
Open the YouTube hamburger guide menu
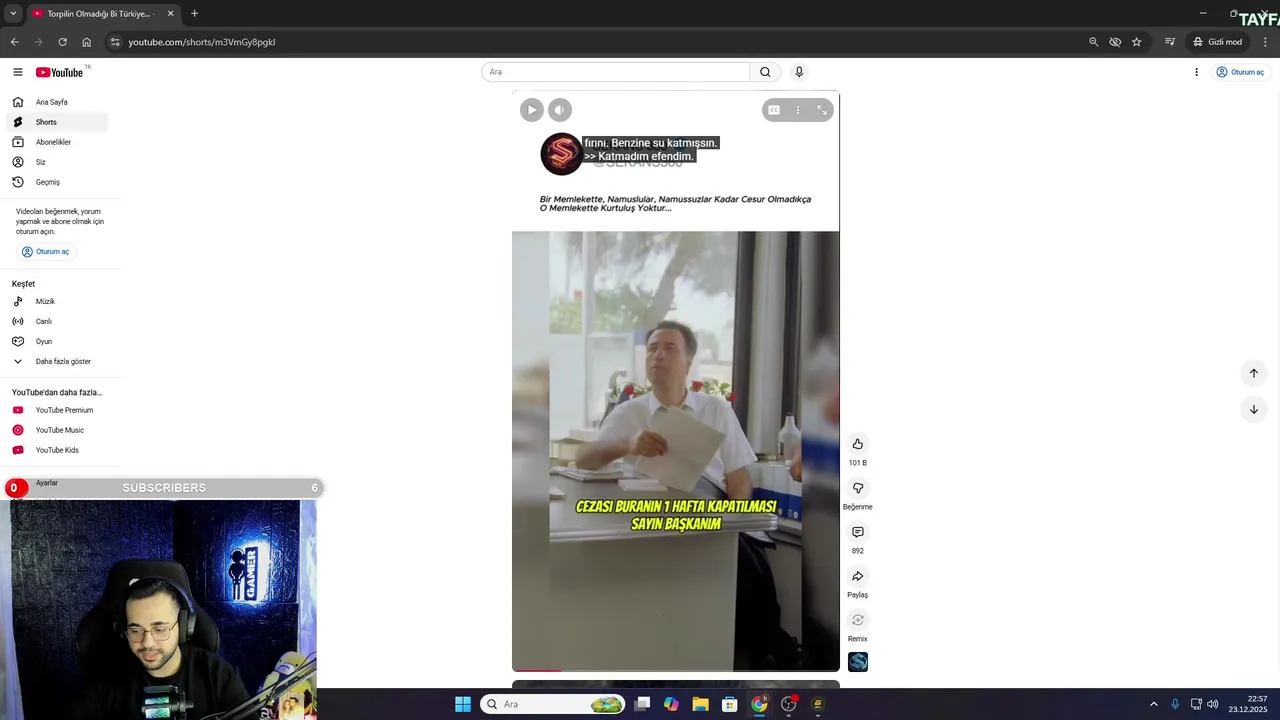(17, 72)
